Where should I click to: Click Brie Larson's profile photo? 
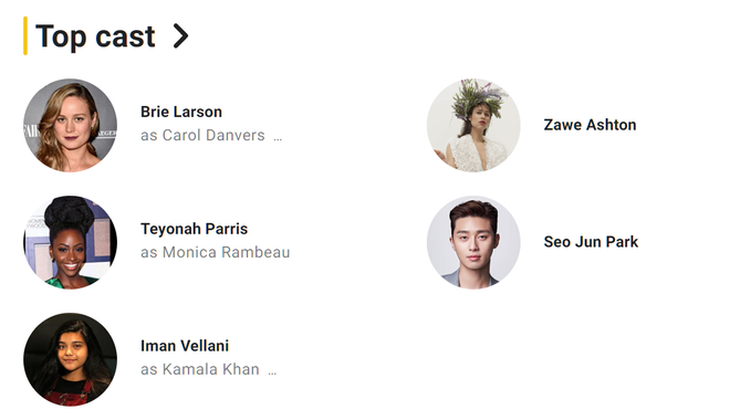(70, 125)
